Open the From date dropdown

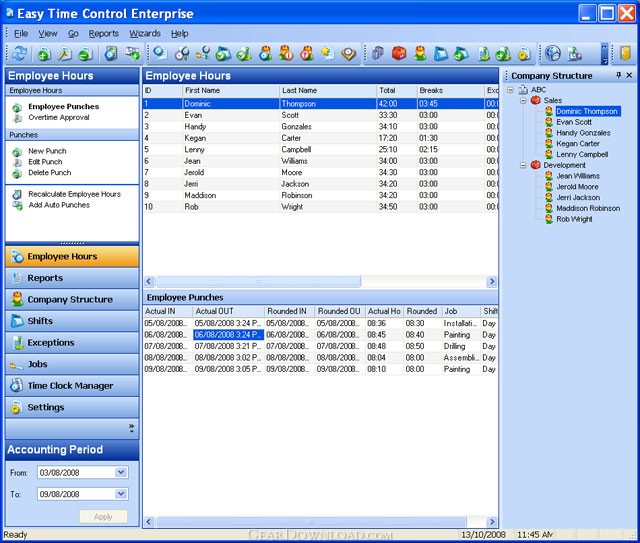point(121,472)
